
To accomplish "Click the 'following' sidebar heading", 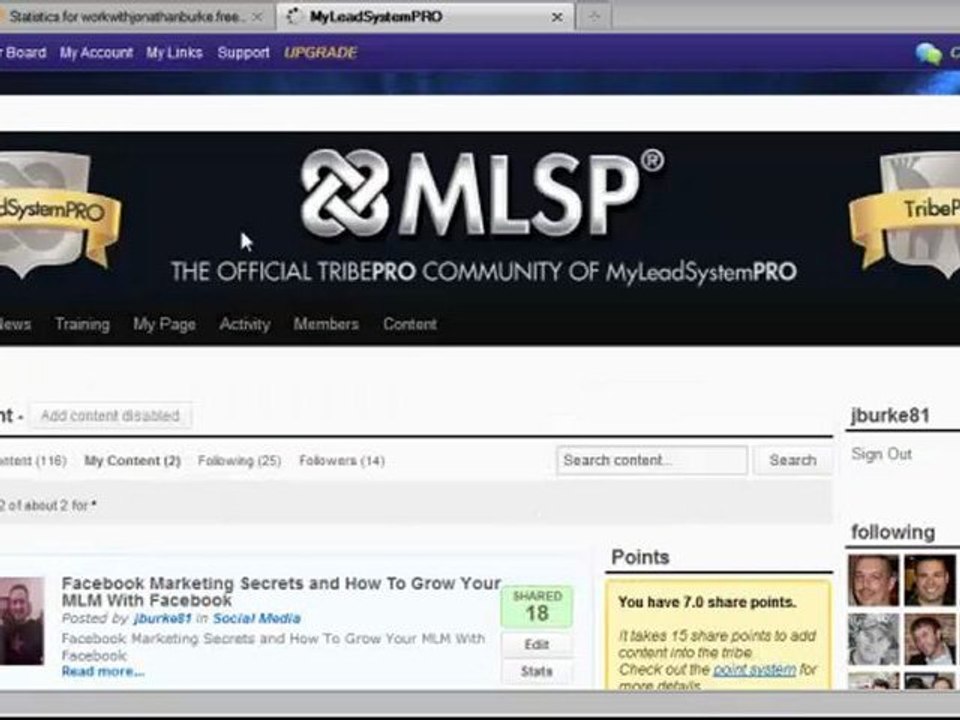I will 893,532.
